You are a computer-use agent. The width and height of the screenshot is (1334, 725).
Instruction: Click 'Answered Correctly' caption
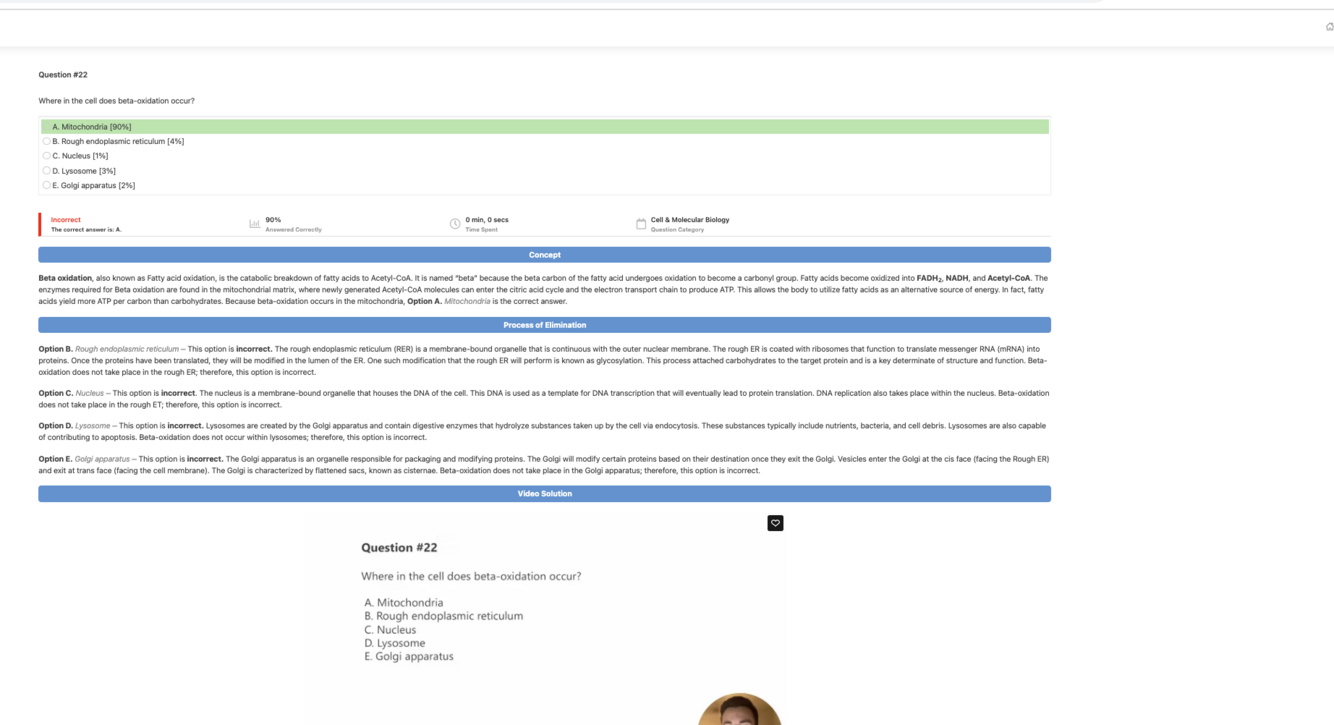pyautogui.click(x=293, y=230)
